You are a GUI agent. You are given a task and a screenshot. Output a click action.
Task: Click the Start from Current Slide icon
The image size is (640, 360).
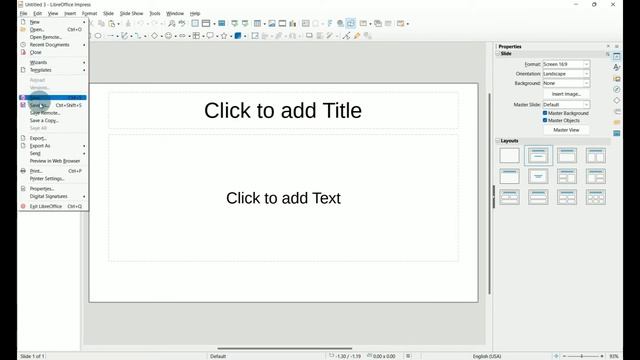tap(245, 24)
